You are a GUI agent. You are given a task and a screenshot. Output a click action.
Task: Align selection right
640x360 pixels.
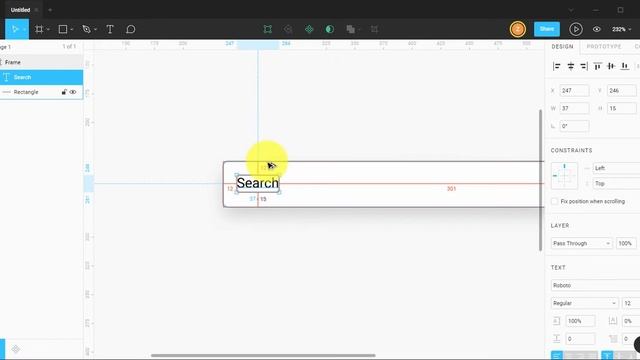[584, 66]
